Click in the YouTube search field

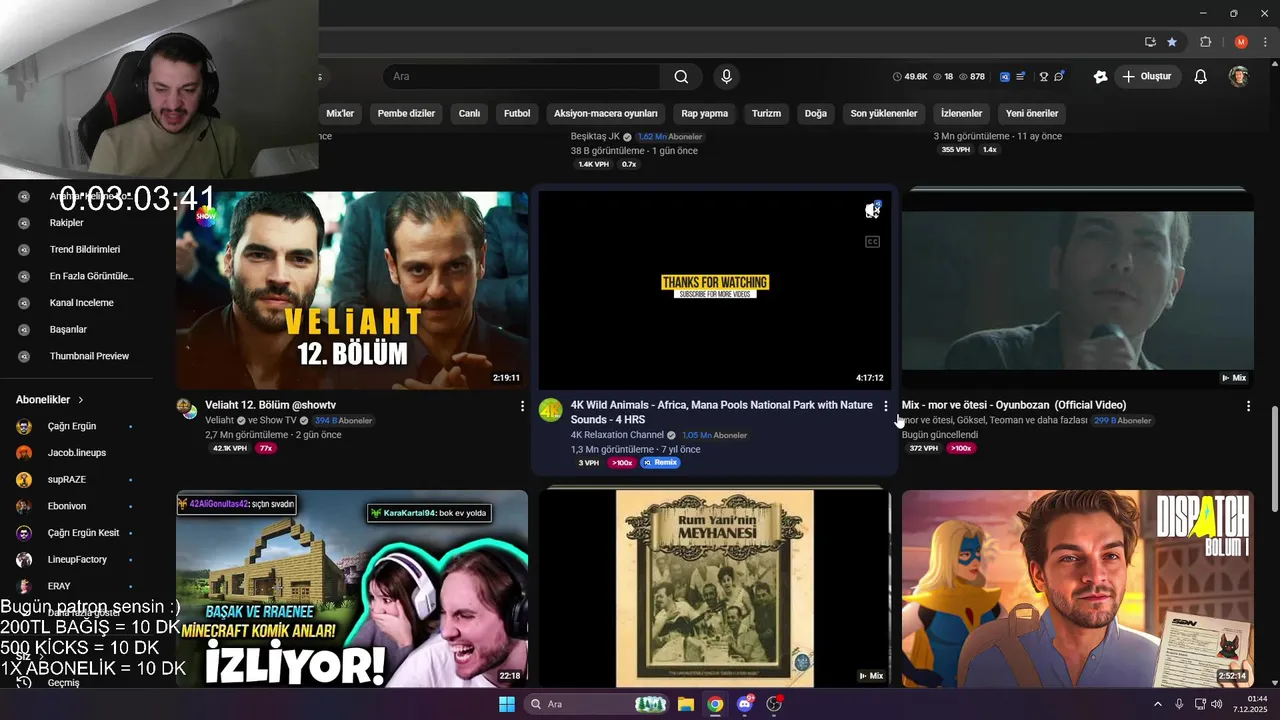point(522,77)
